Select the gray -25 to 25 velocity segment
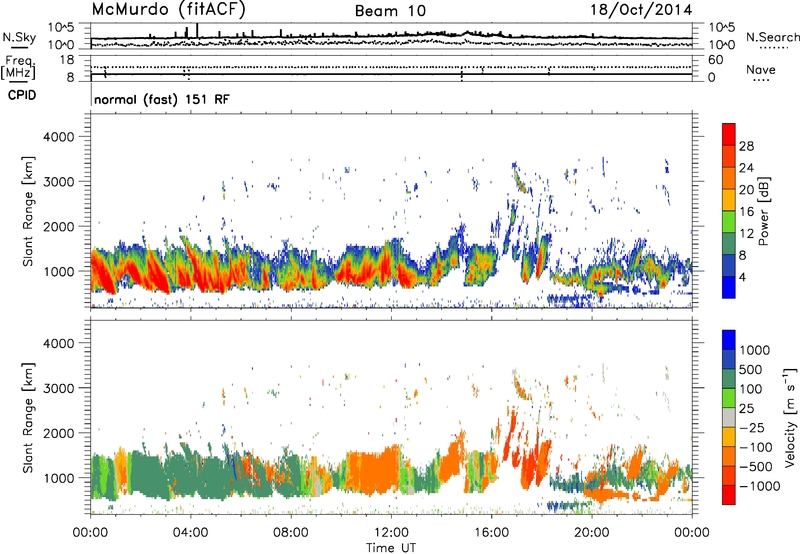The image size is (800, 554). 729,417
